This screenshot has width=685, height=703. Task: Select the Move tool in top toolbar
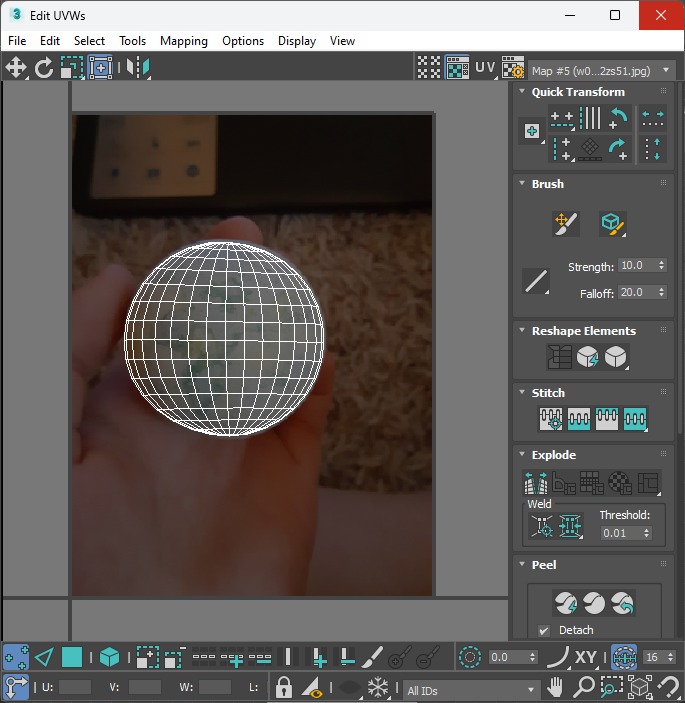coord(16,68)
